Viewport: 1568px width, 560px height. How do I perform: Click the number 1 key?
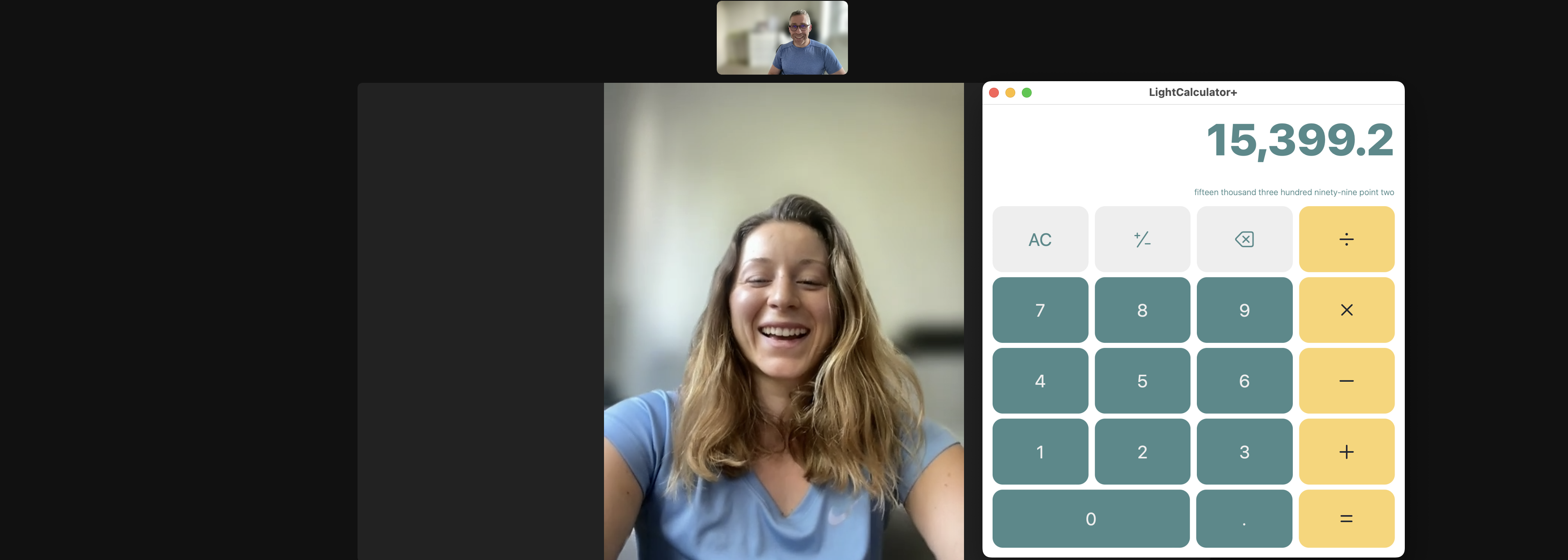(x=1040, y=452)
